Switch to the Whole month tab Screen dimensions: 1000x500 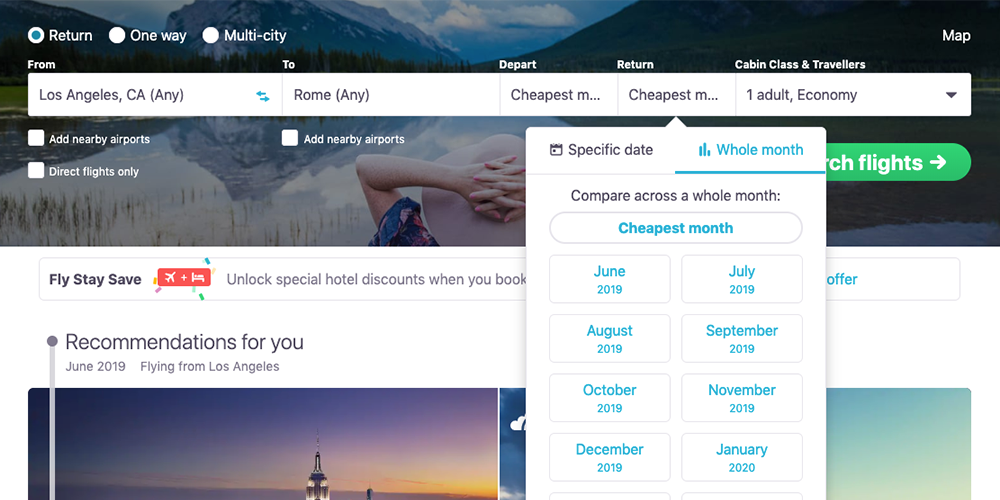tap(751, 150)
